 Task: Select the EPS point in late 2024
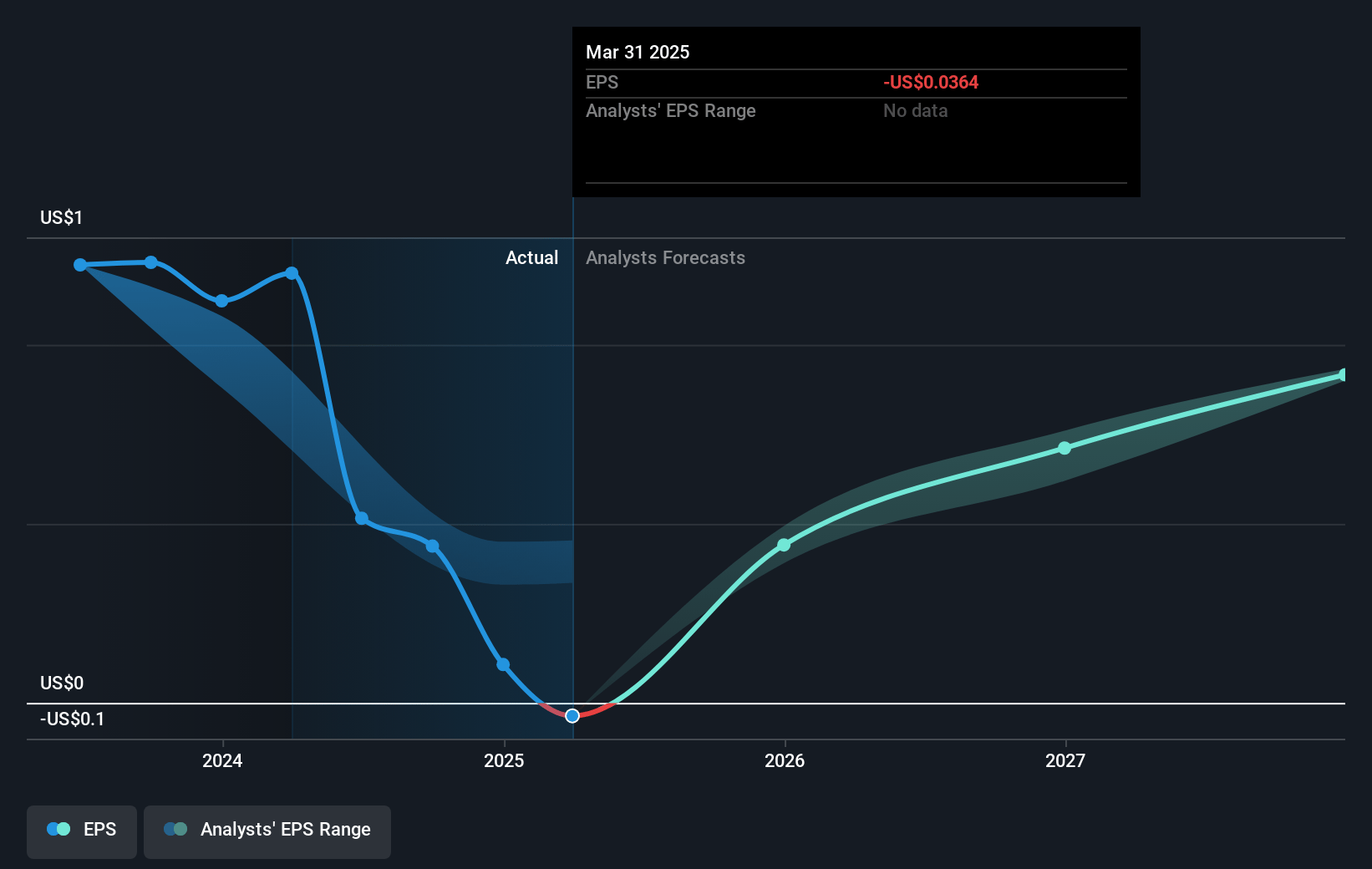click(x=432, y=546)
